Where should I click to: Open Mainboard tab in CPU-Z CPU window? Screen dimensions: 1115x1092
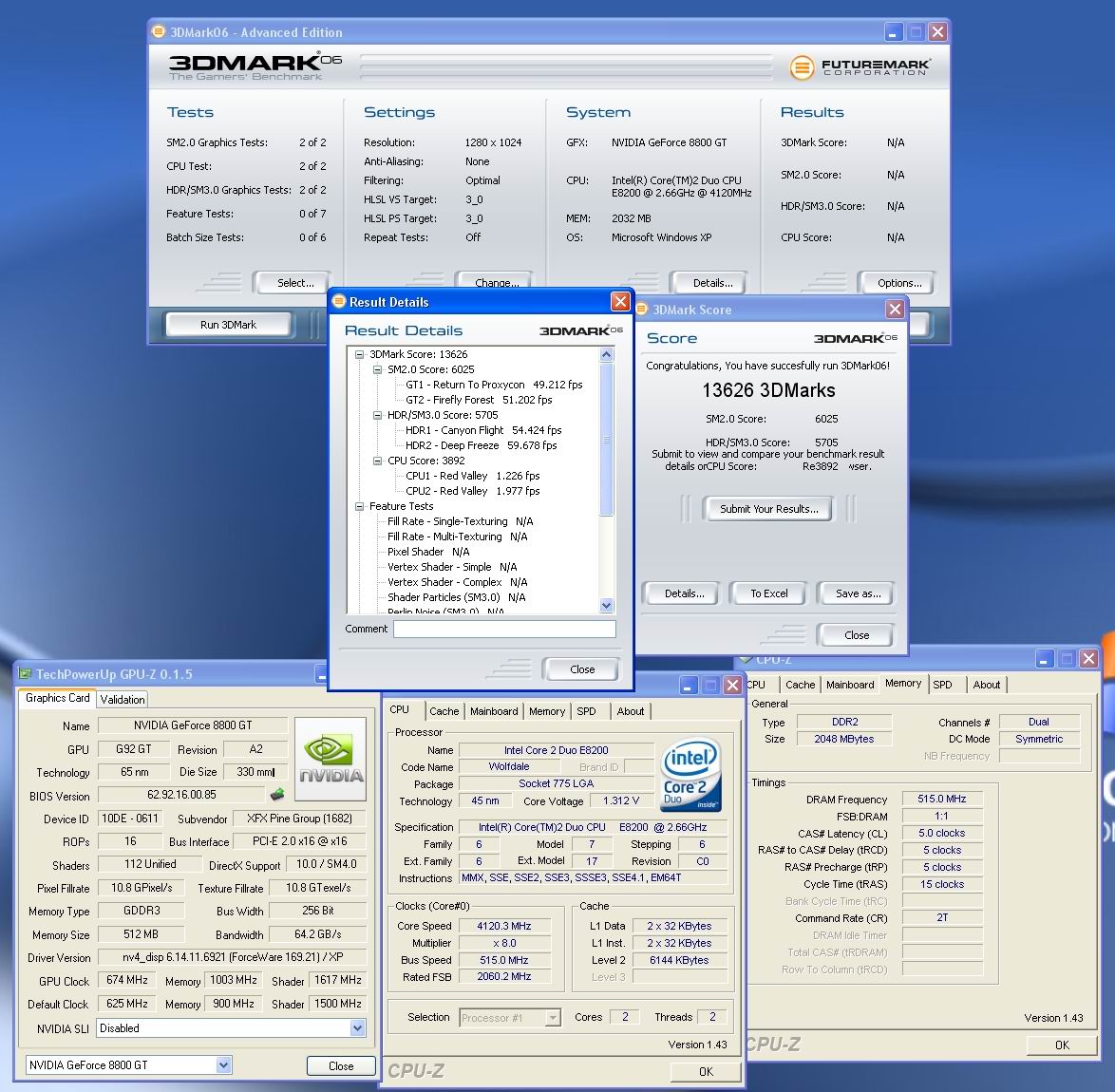click(494, 711)
